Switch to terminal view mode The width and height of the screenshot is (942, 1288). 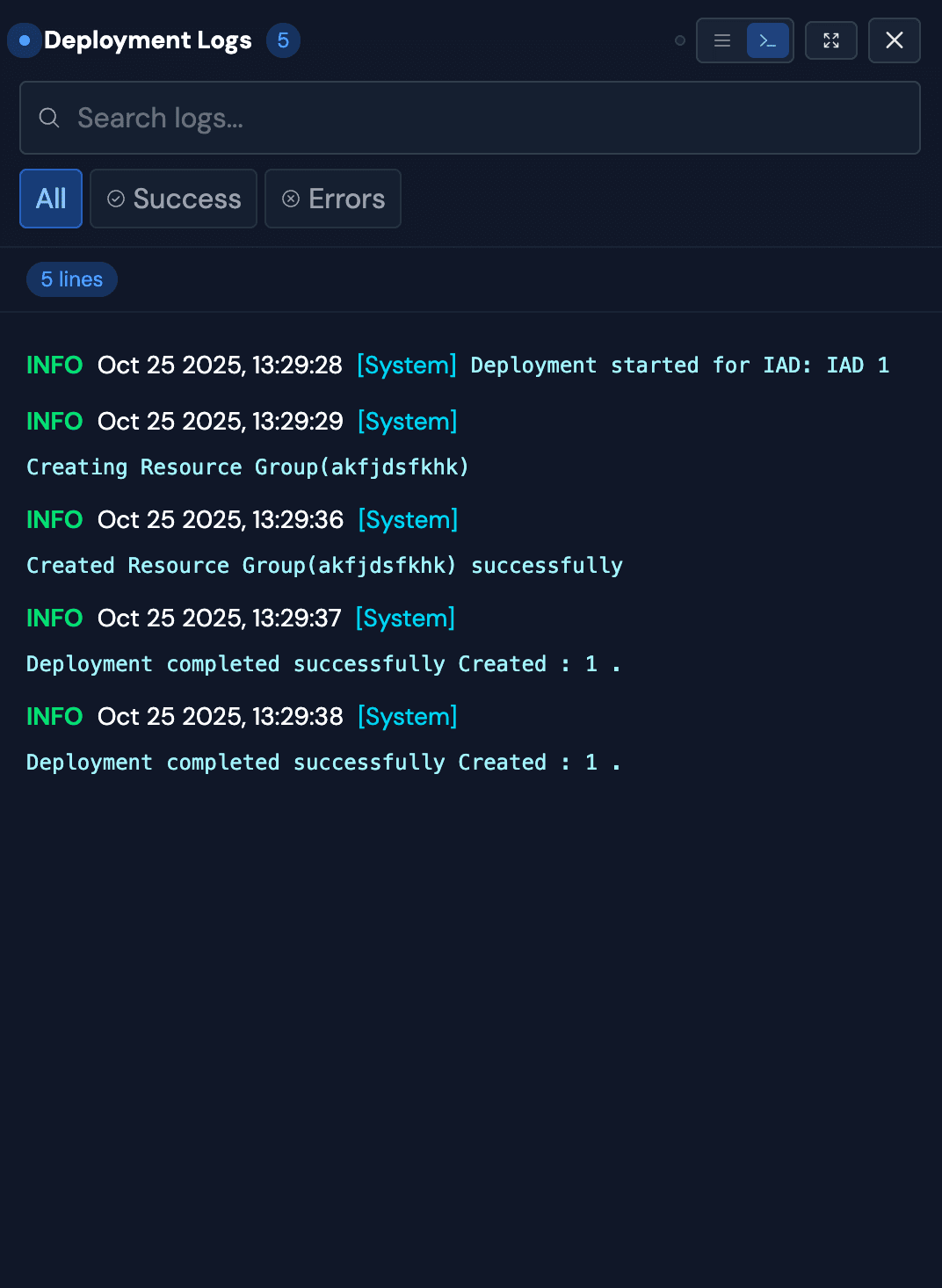click(767, 40)
